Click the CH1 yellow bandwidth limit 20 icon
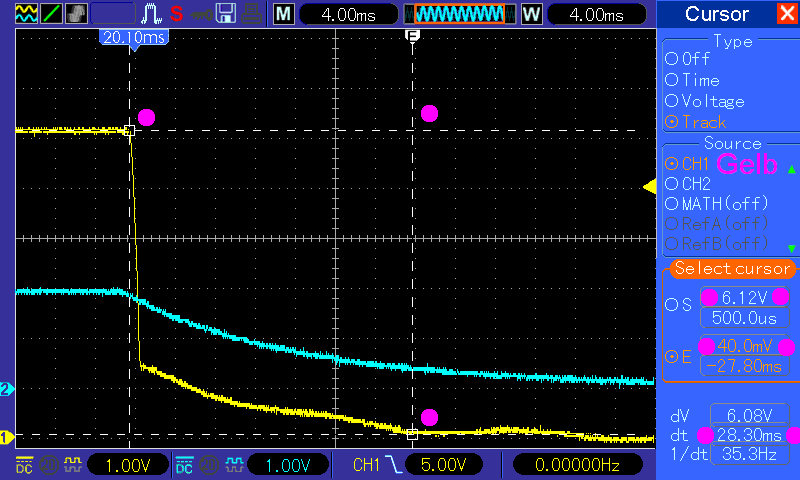The height and width of the screenshot is (480, 800). coord(49,465)
